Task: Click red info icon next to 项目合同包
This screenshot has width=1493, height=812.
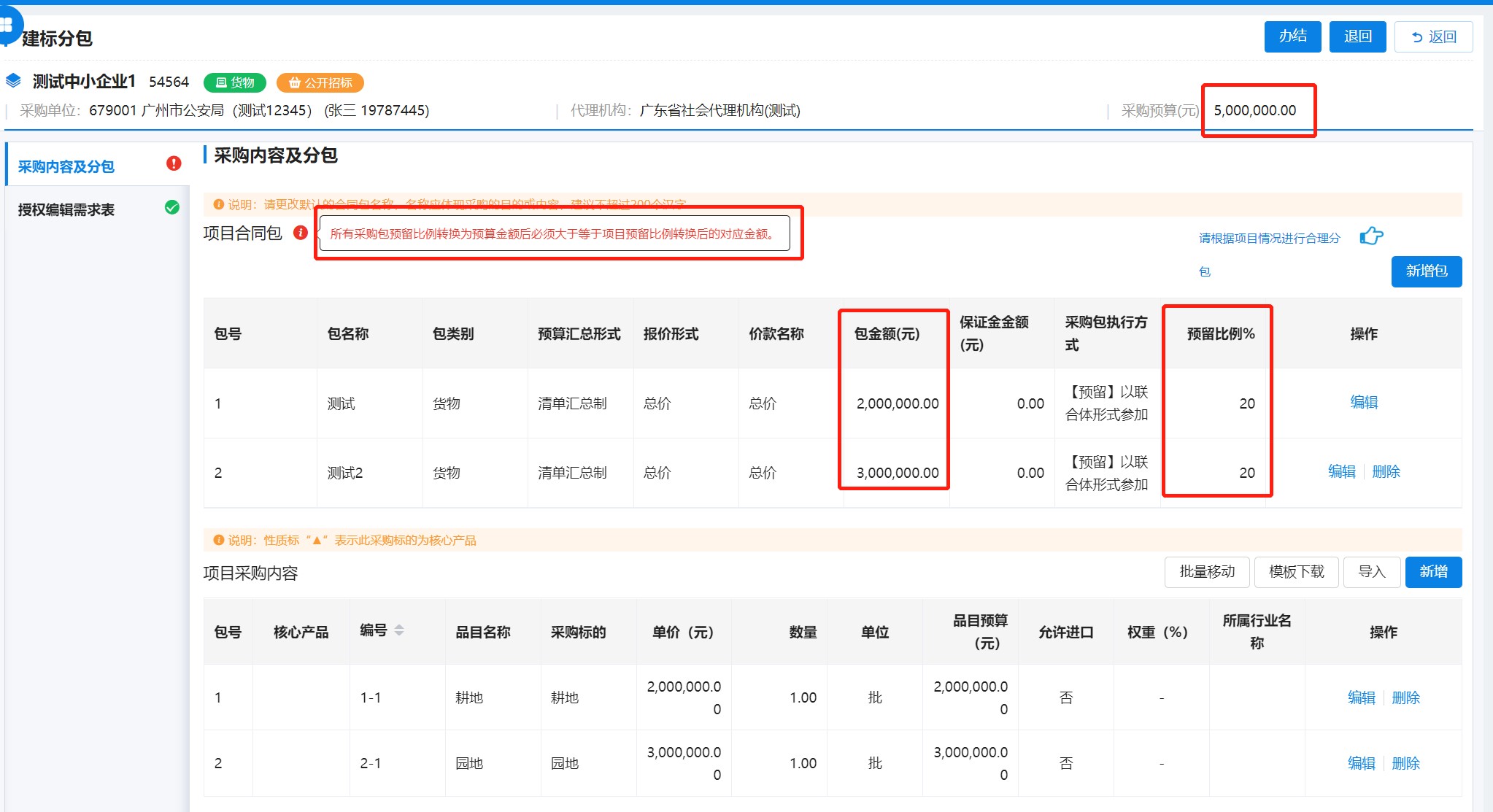Action: [x=300, y=233]
